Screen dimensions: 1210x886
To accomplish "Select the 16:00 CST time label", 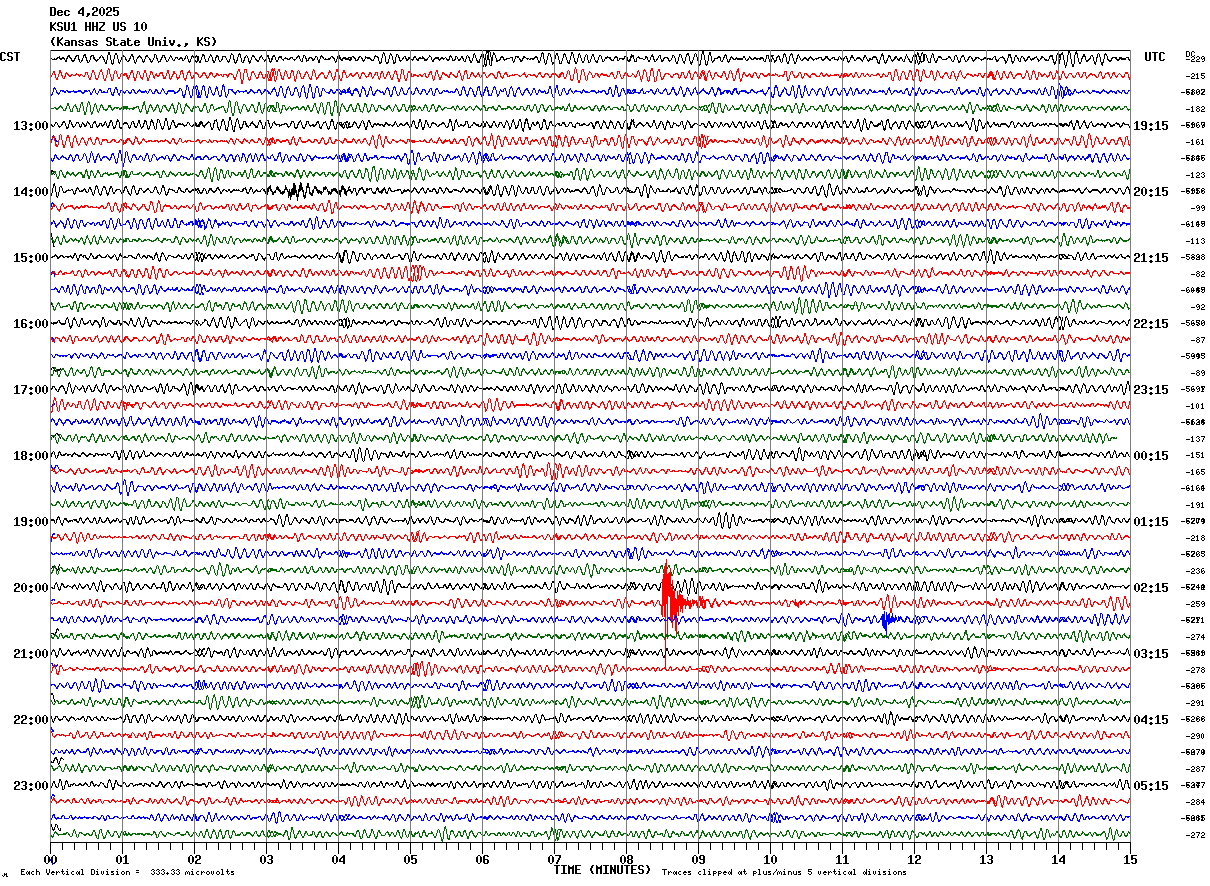I will point(31,324).
